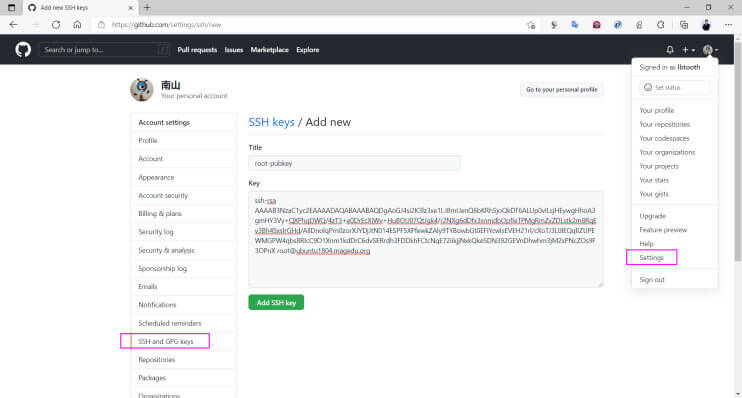Image resolution: width=742 pixels, height=398 pixels.
Task: Open the notifications bell
Action: (670, 50)
